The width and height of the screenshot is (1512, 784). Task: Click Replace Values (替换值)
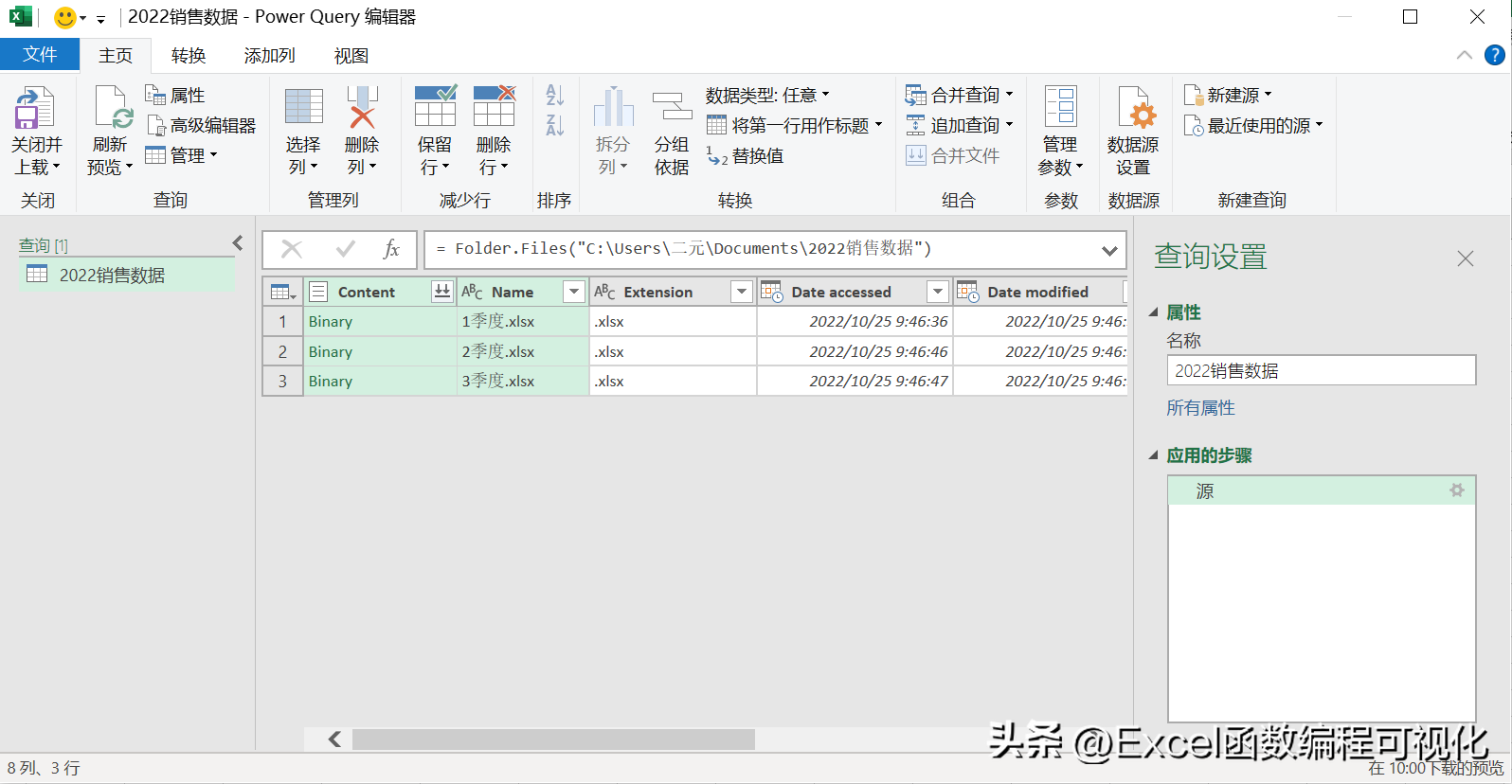(x=746, y=155)
